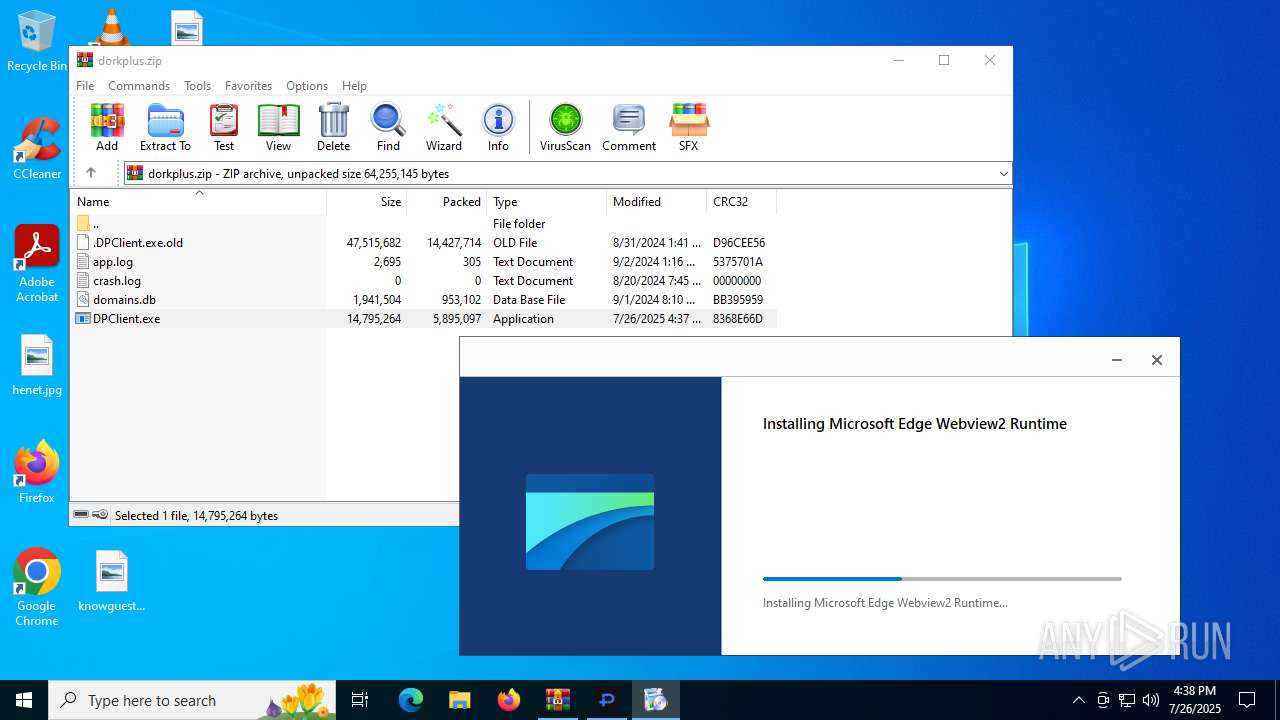Go up one folder level arrow

pos(91,173)
